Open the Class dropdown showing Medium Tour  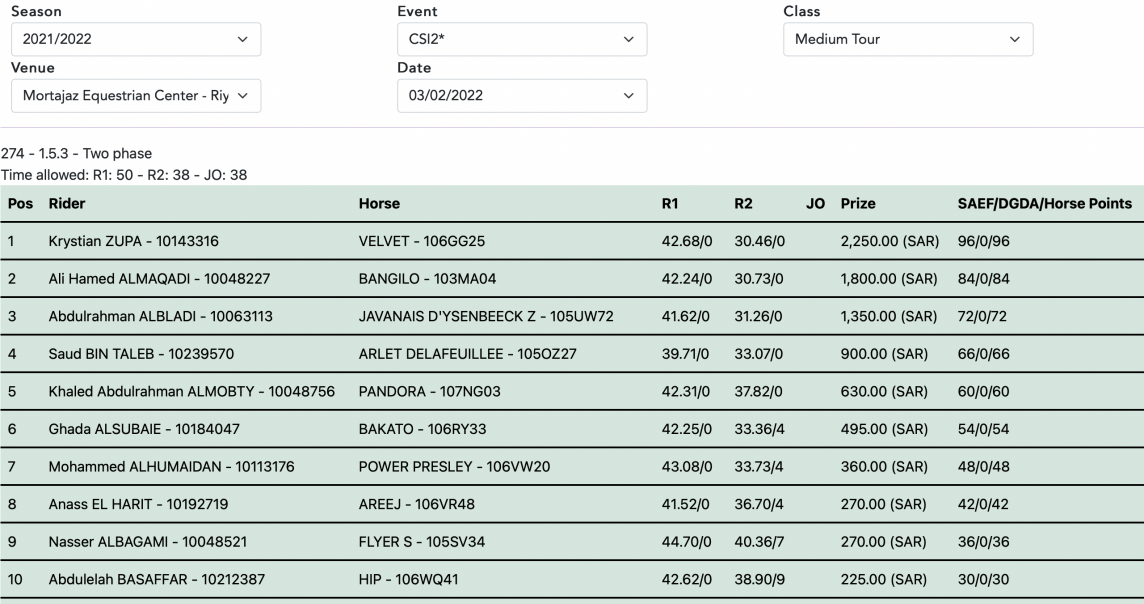coord(908,39)
